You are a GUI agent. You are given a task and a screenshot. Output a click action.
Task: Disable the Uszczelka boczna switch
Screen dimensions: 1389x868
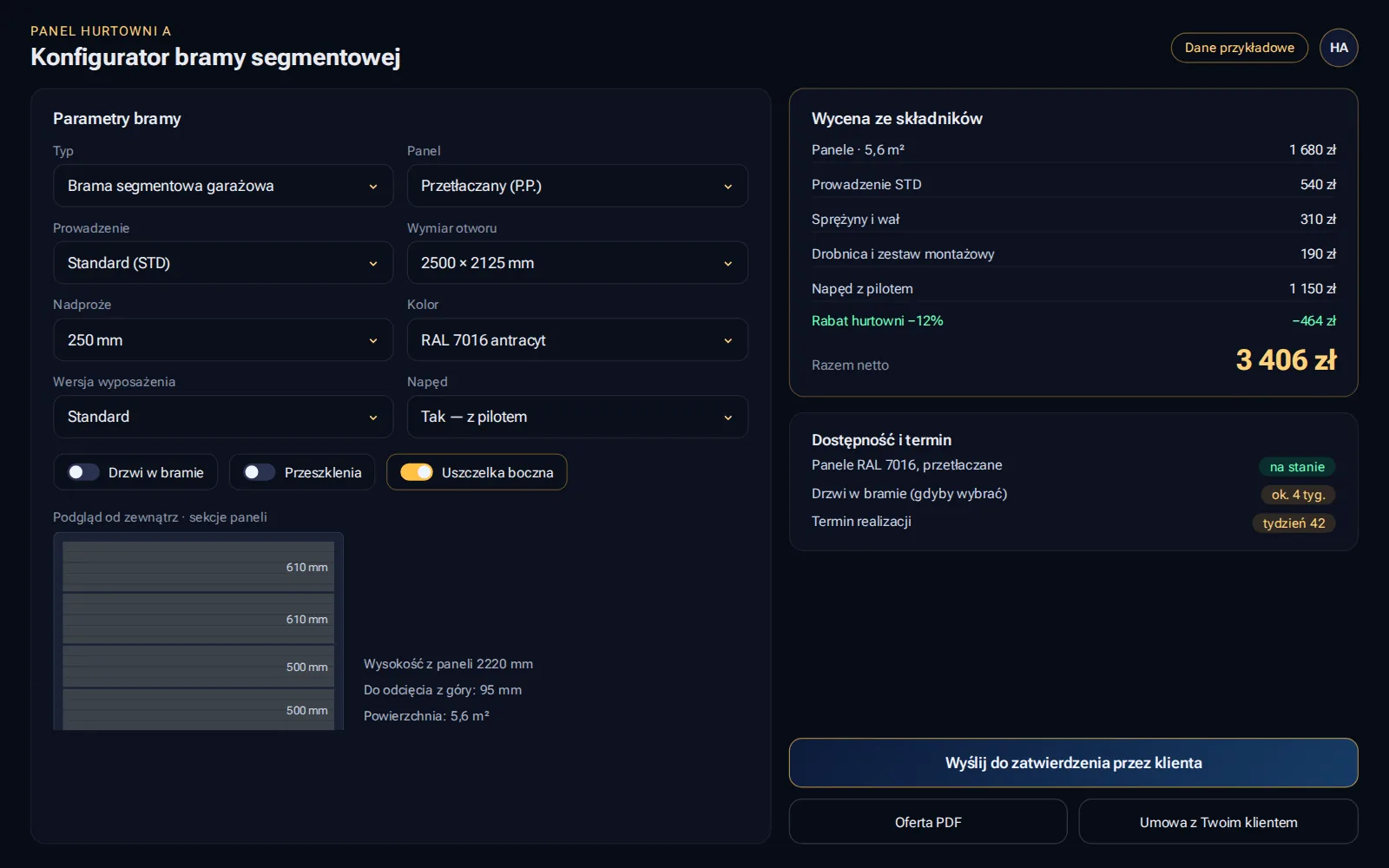tap(417, 472)
